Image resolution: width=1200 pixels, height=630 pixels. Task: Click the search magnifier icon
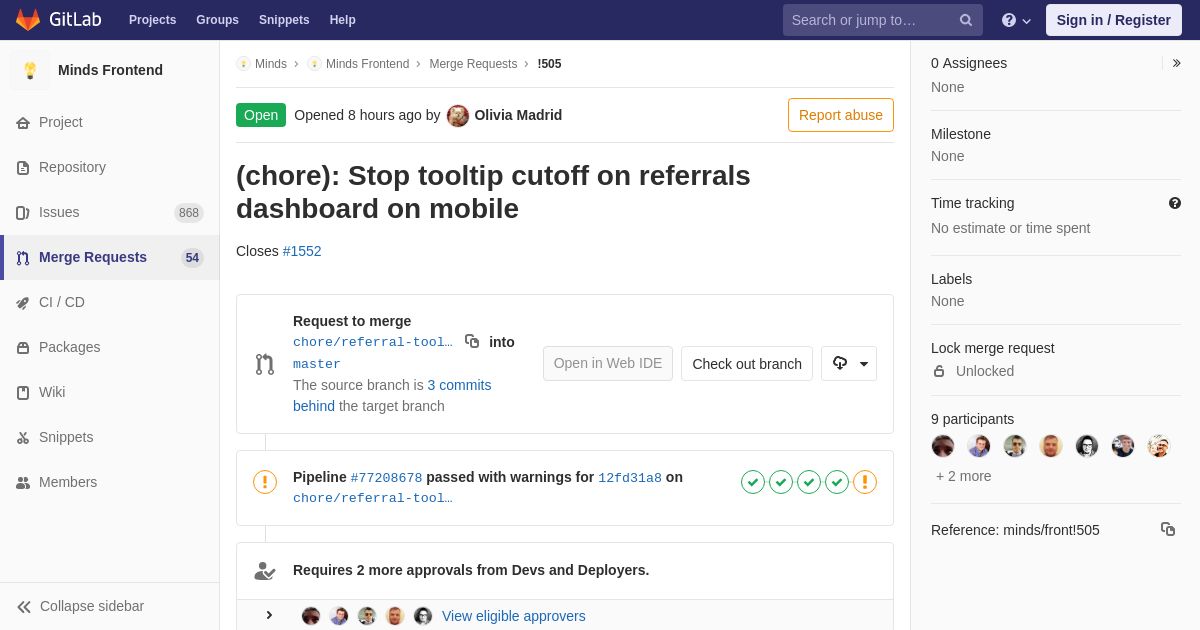pyautogui.click(x=965, y=20)
